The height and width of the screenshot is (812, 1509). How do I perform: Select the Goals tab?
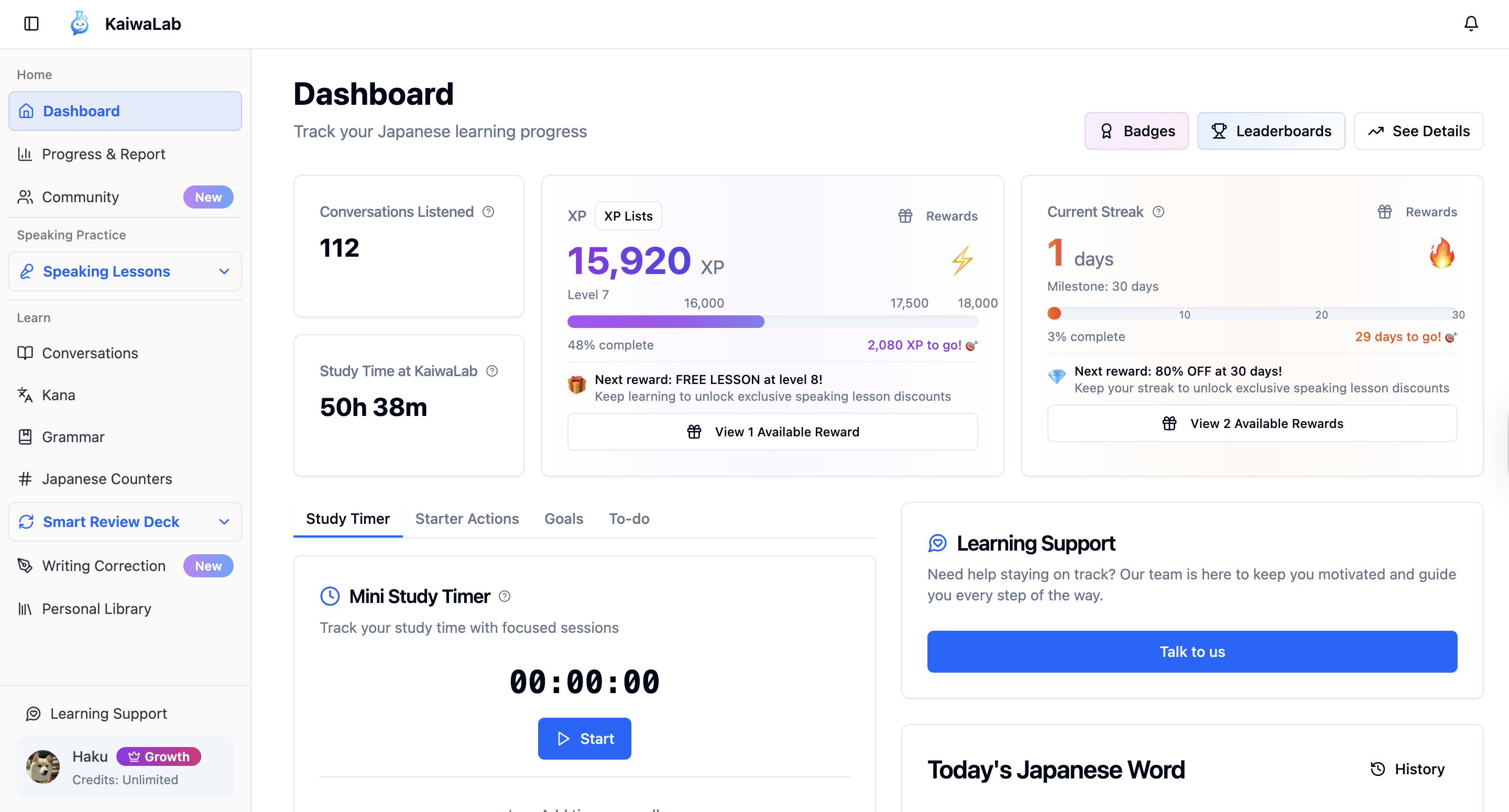point(564,519)
